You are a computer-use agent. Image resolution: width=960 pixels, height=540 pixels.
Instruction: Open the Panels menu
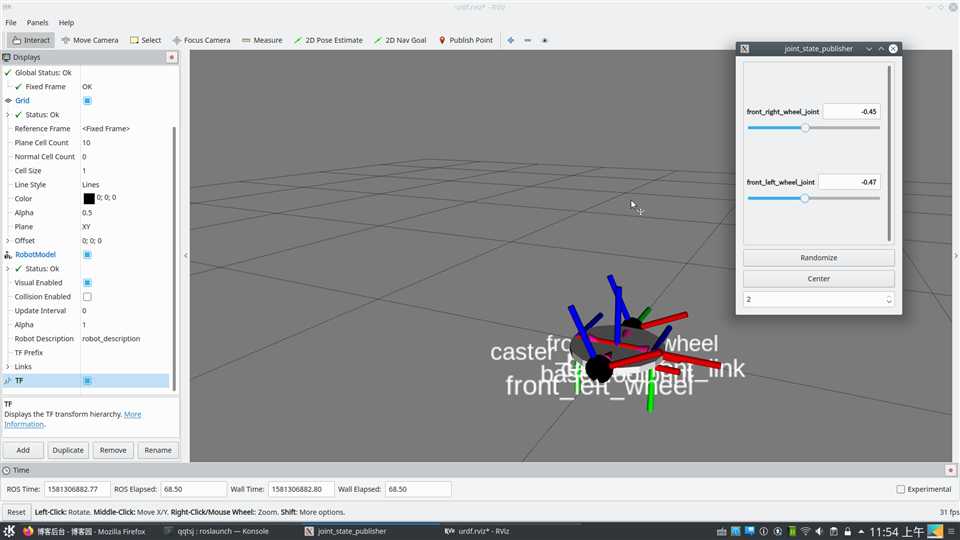tap(37, 23)
